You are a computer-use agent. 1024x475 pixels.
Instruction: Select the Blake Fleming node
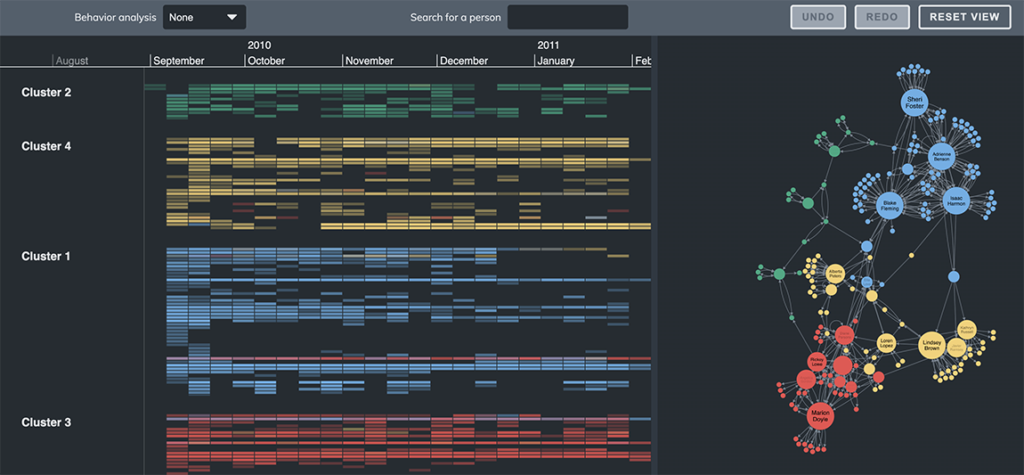890,206
